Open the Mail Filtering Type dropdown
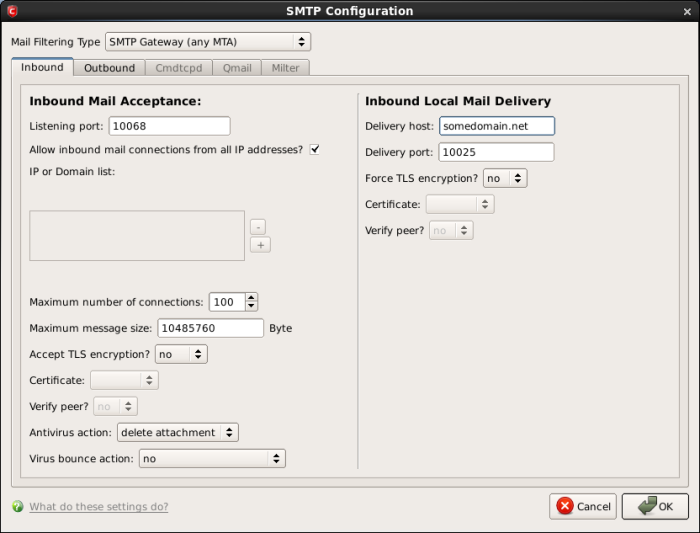This screenshot has width=700, height=533. tap(208, 42)
